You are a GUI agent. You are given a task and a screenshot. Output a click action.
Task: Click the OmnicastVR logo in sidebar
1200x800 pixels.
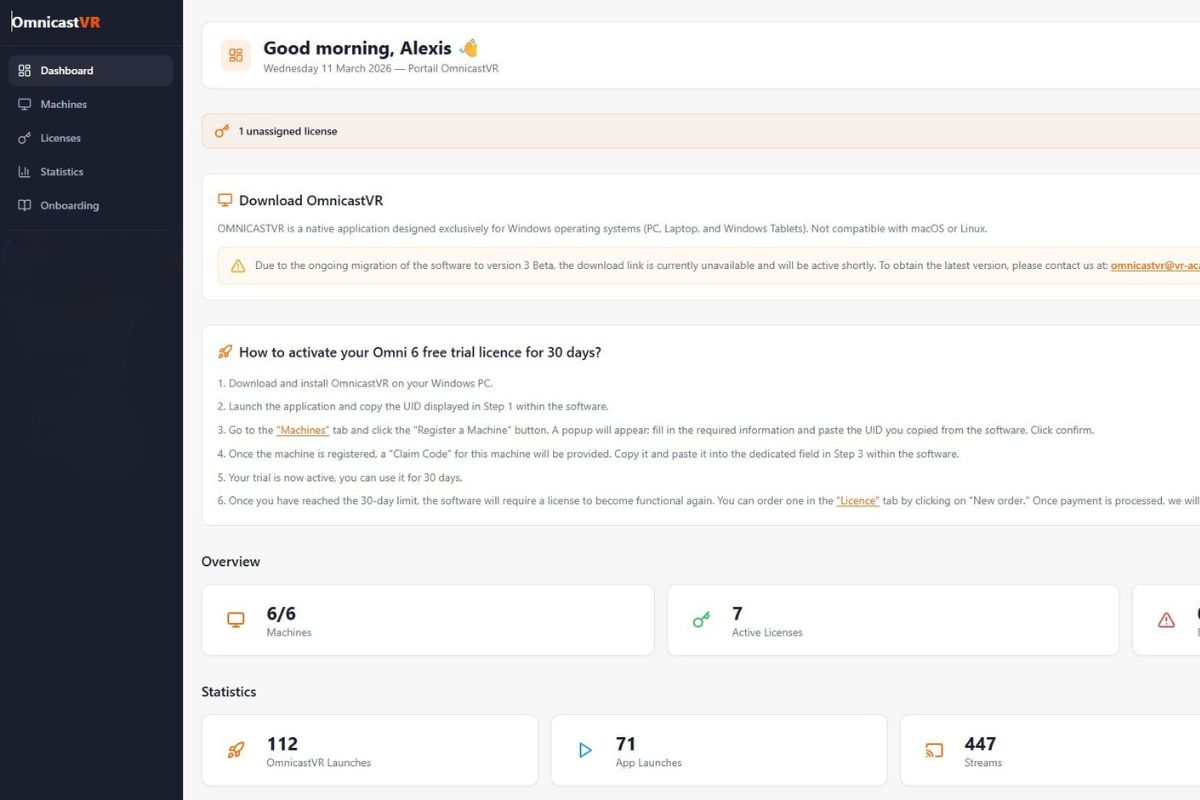tap(56, 22)
